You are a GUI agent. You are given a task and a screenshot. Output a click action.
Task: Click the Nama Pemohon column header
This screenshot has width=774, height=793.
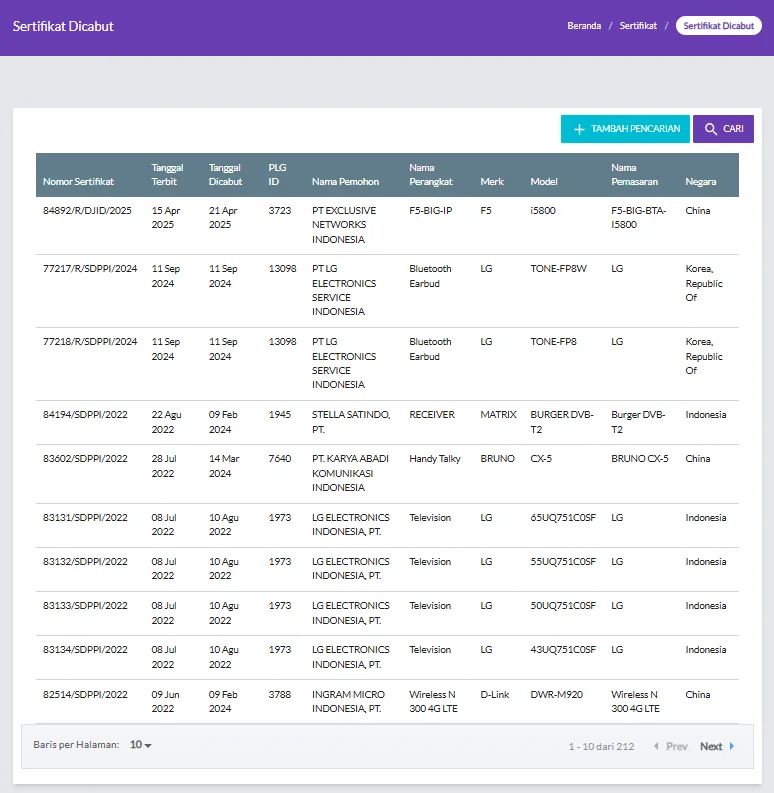345,182
